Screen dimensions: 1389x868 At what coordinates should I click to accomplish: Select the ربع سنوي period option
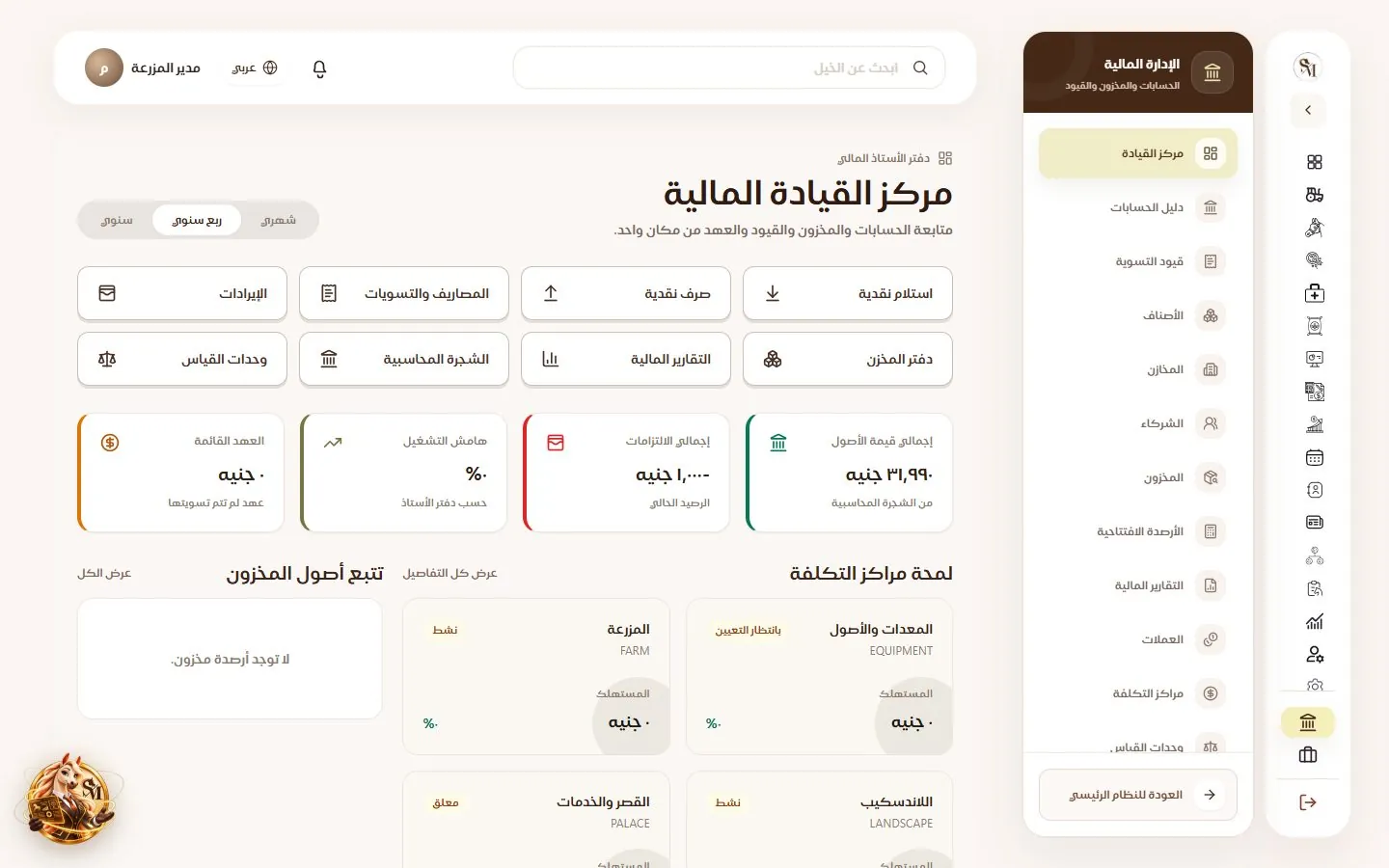click(x=197, y=220)
